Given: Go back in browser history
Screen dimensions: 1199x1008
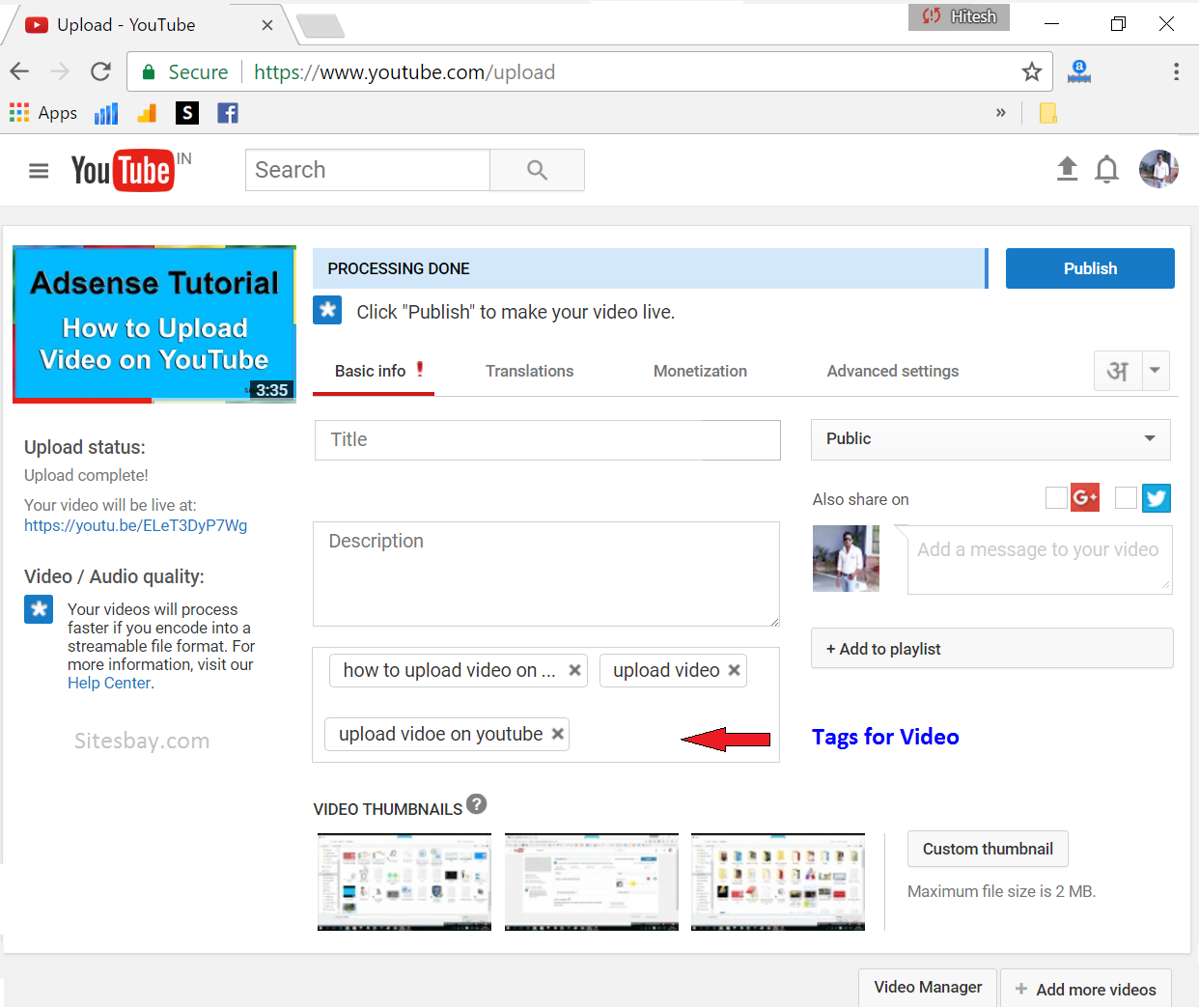Looking at the screenshot, I should (x=19, y=71).
